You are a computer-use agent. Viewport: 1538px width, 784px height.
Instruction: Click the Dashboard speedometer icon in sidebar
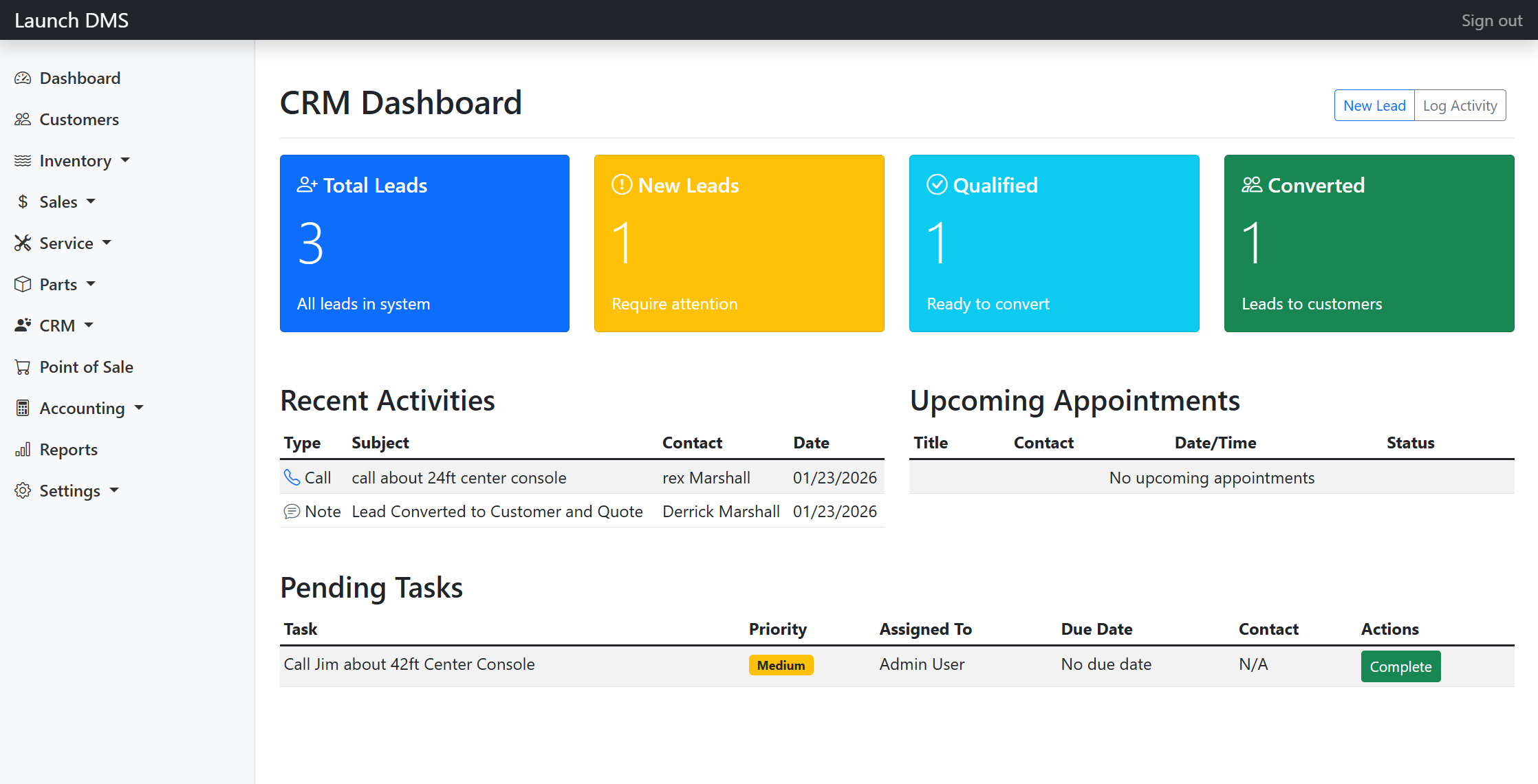(23, 78)
